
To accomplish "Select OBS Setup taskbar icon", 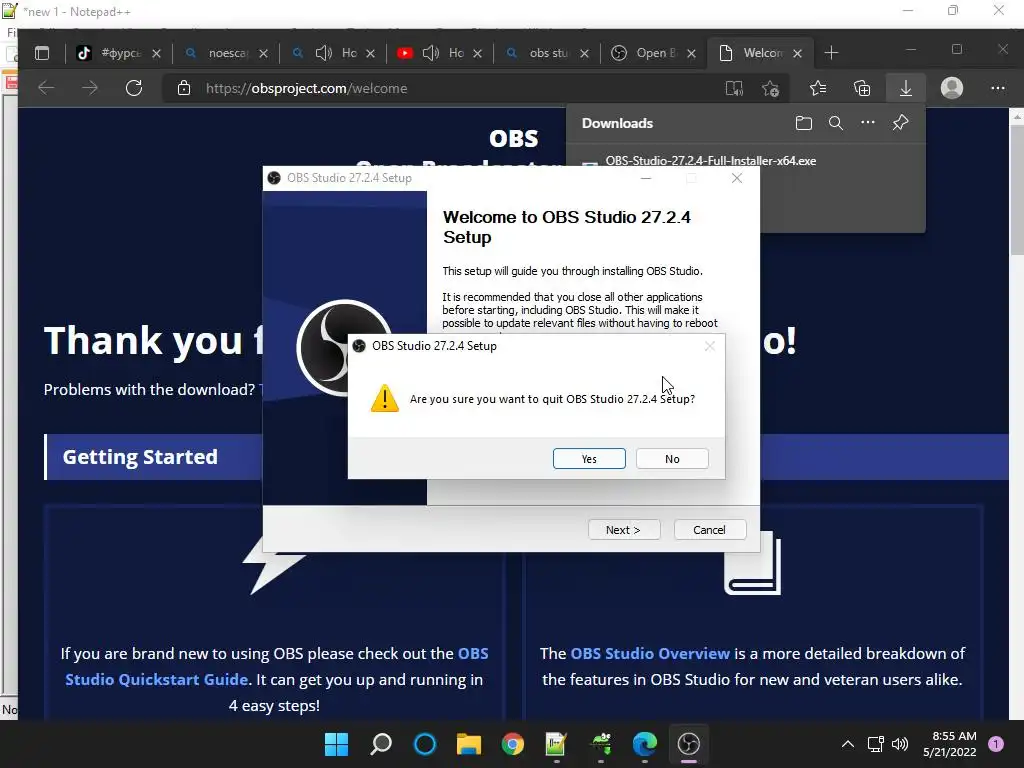I will 688,744.
